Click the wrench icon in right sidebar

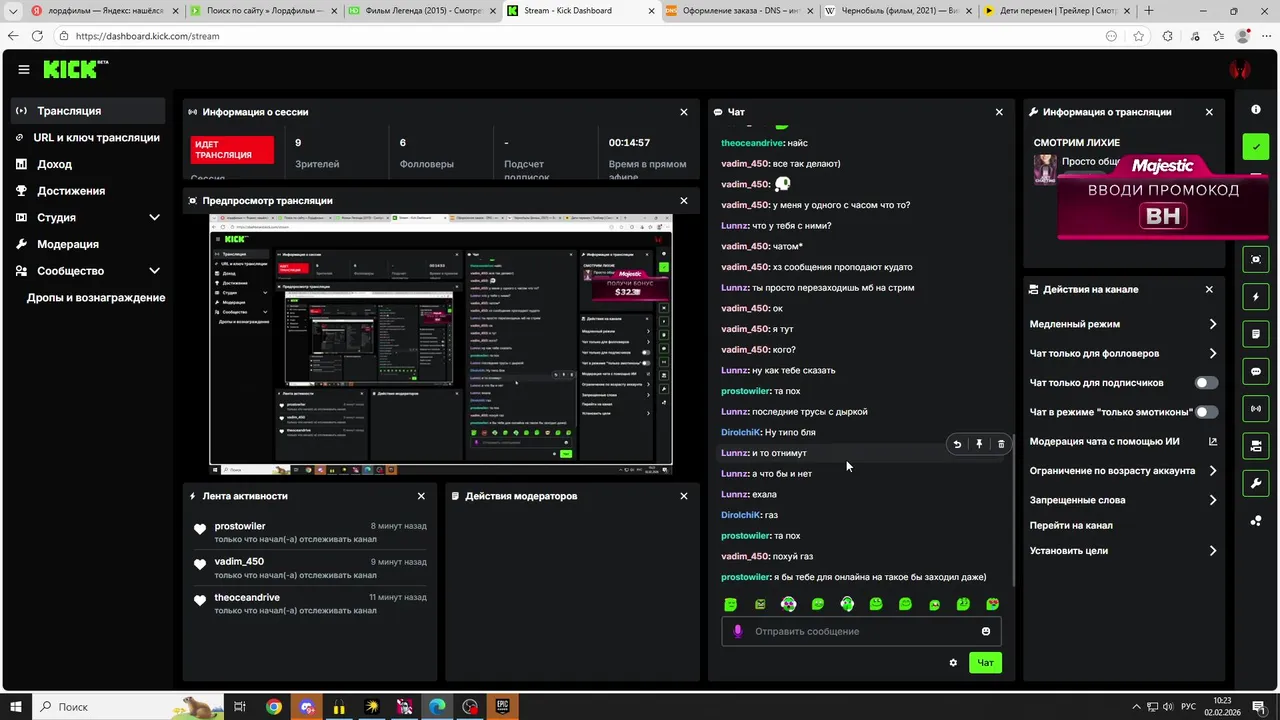pos(1256,483)
